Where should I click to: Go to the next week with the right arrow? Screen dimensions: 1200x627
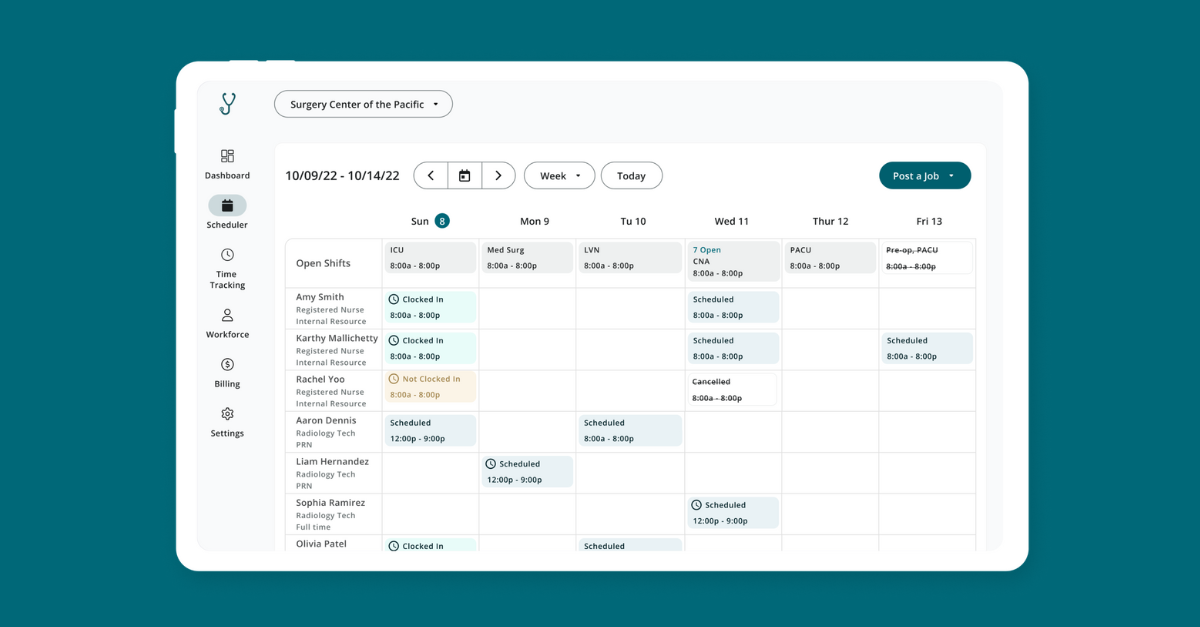498,175
